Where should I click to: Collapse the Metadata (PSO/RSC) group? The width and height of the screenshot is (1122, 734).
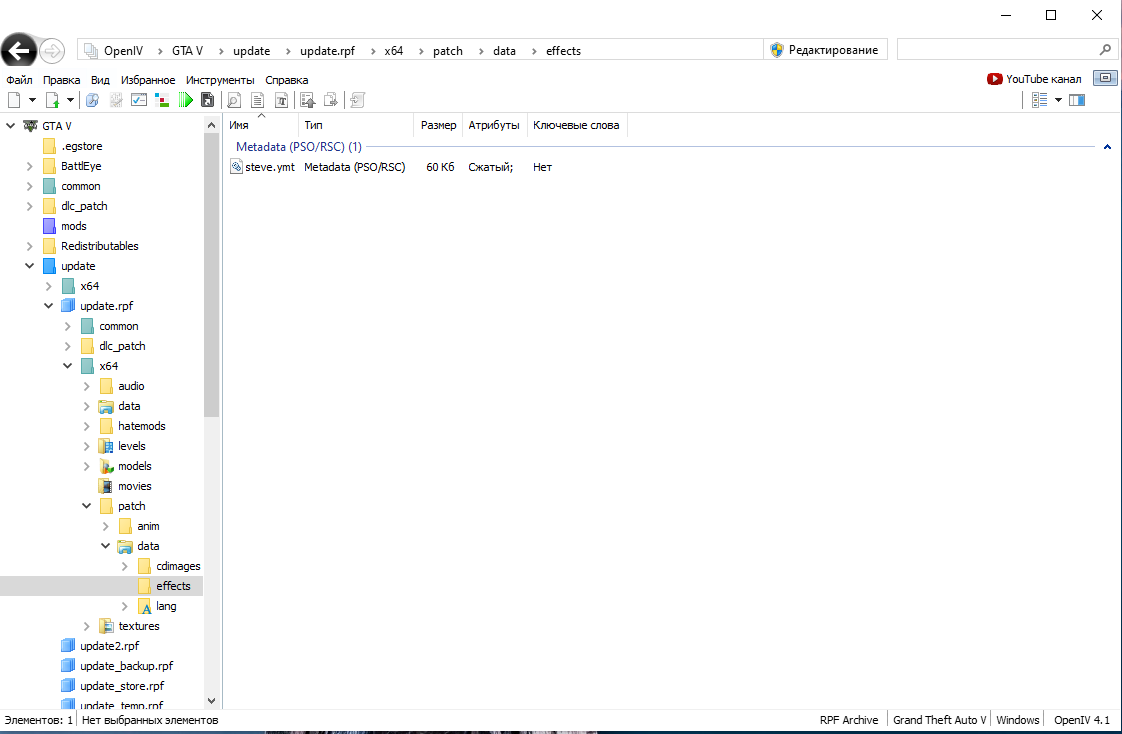(1107, 147)
